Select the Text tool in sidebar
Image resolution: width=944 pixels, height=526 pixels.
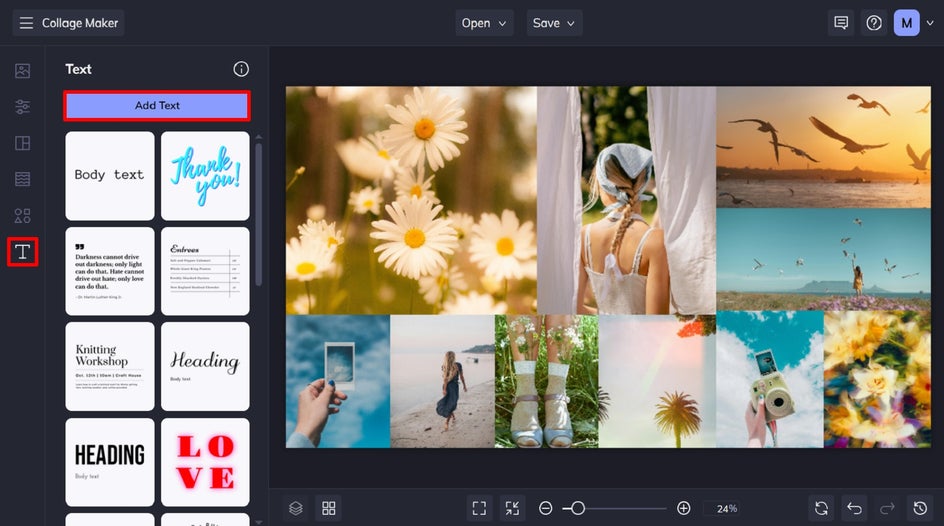[x=22, y=252]
